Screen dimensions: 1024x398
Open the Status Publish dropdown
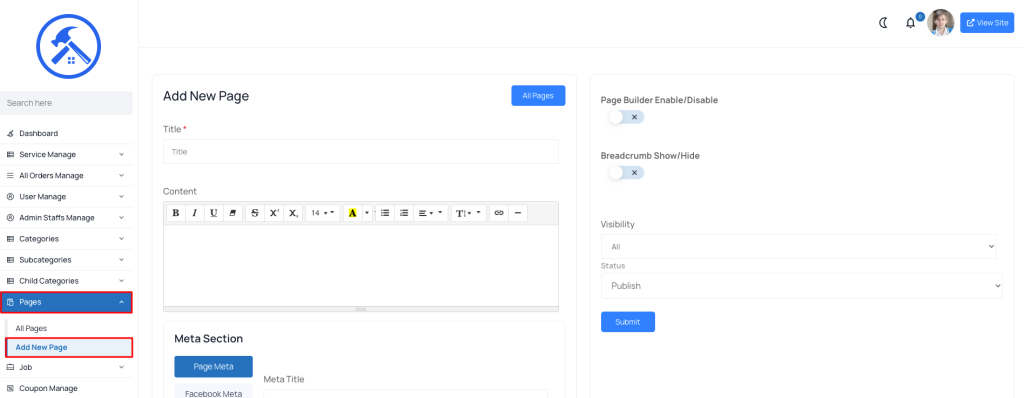[x=801, y=286]
